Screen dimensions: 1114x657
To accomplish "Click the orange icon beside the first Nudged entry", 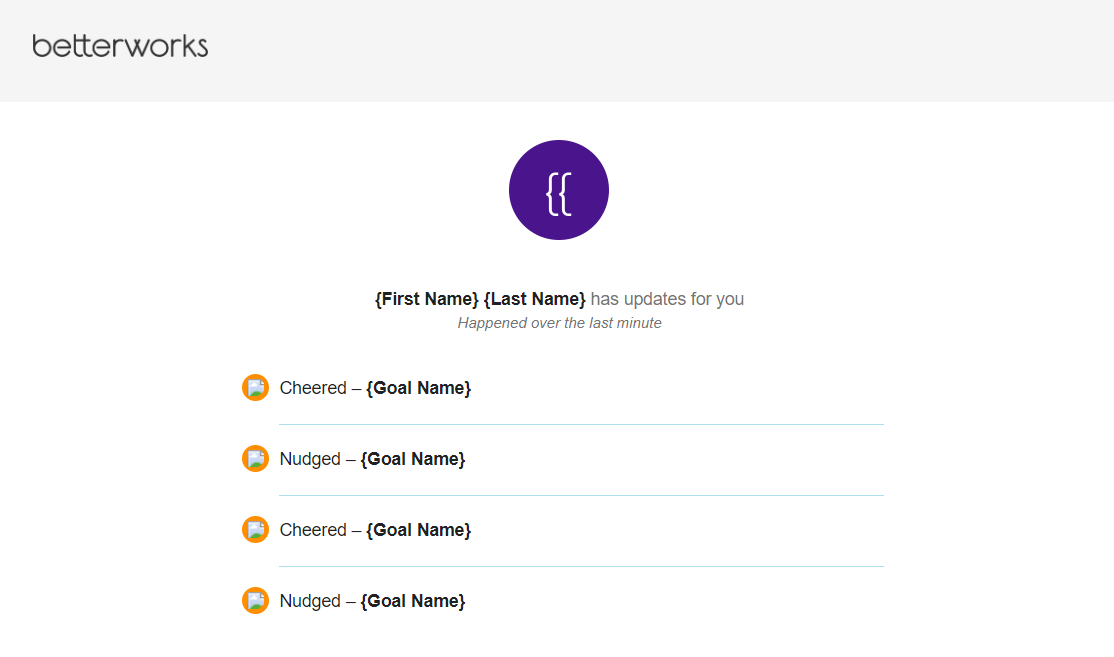I will [255, 459].
